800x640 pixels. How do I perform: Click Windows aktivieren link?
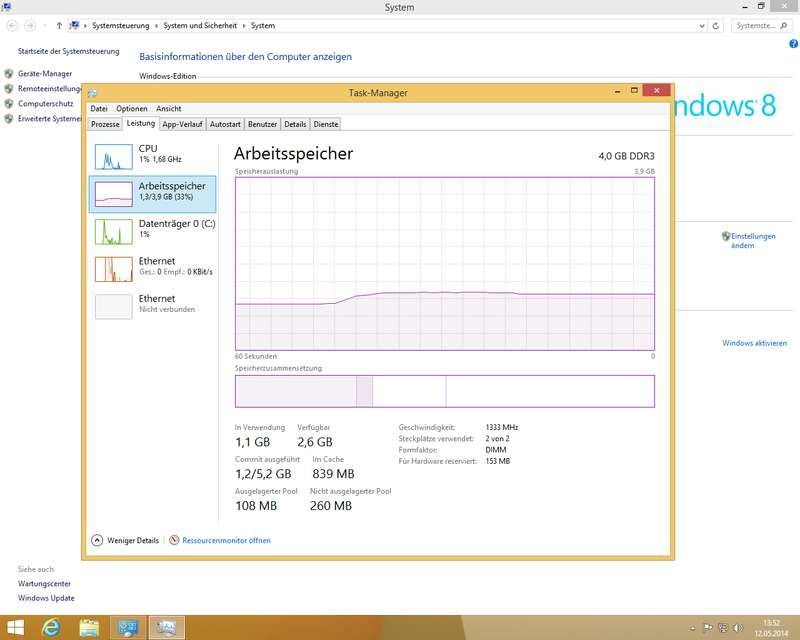coord(754,343)
